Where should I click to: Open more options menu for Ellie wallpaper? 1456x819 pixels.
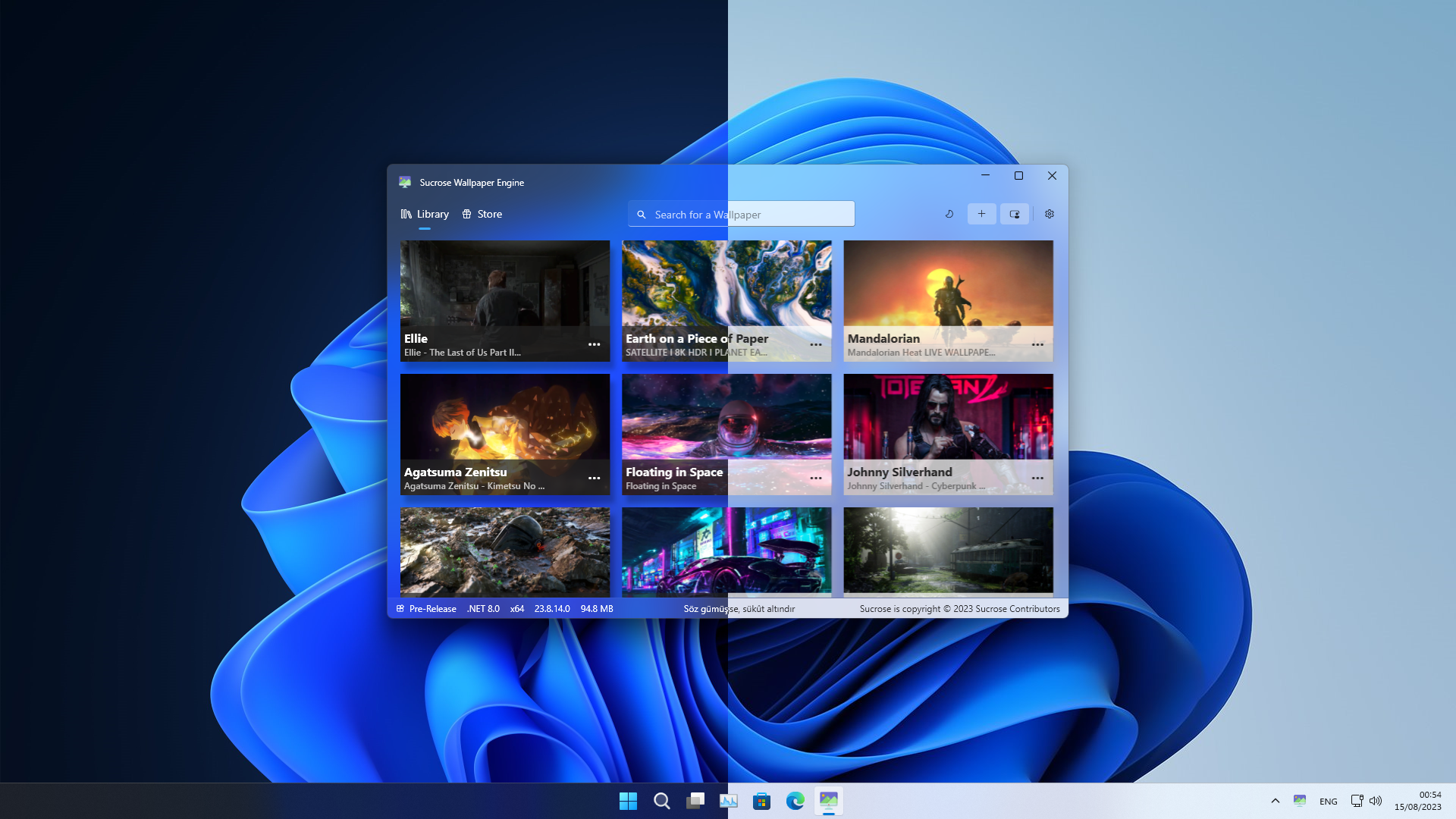pos(594,344)
